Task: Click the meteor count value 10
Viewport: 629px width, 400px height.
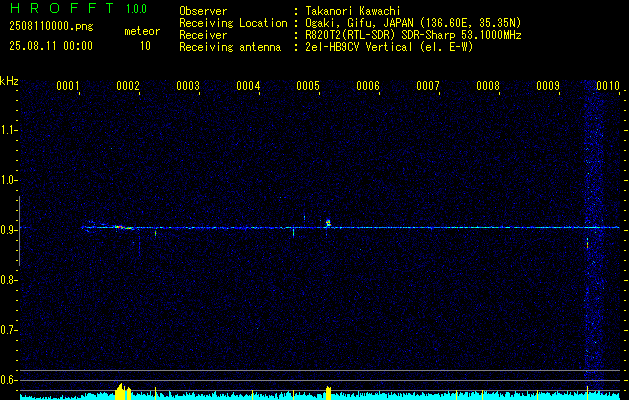Action: pos(145,46)
